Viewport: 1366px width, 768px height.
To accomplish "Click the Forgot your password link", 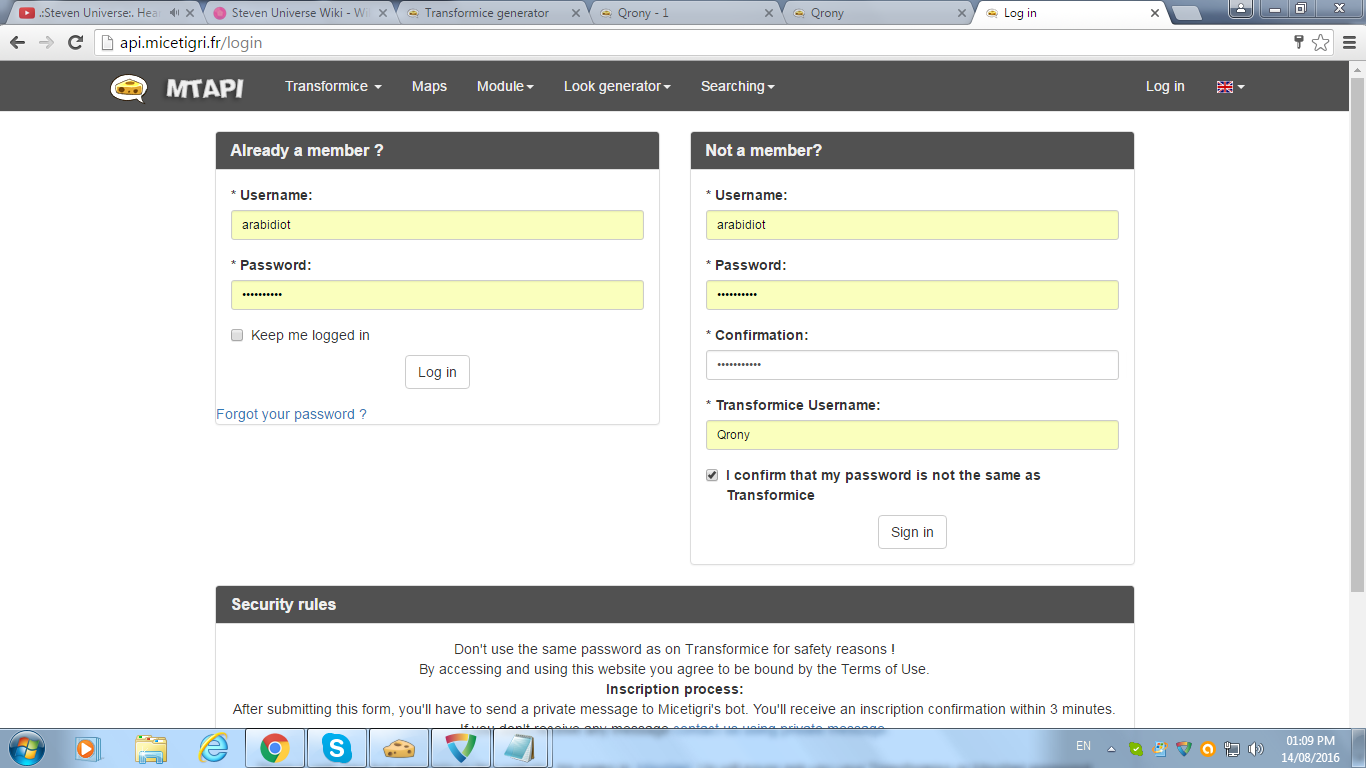I will point(291,414).
